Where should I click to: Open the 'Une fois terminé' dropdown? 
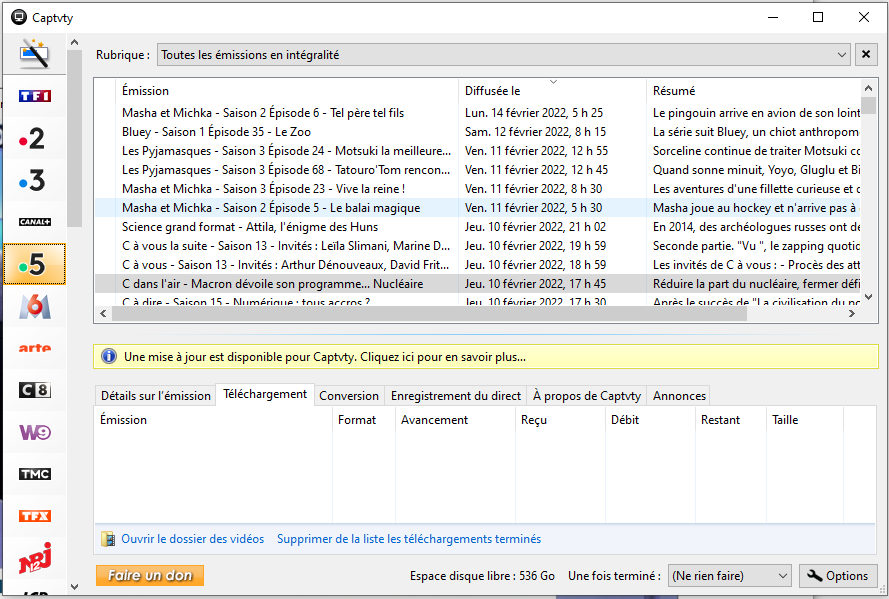point(730,576)
